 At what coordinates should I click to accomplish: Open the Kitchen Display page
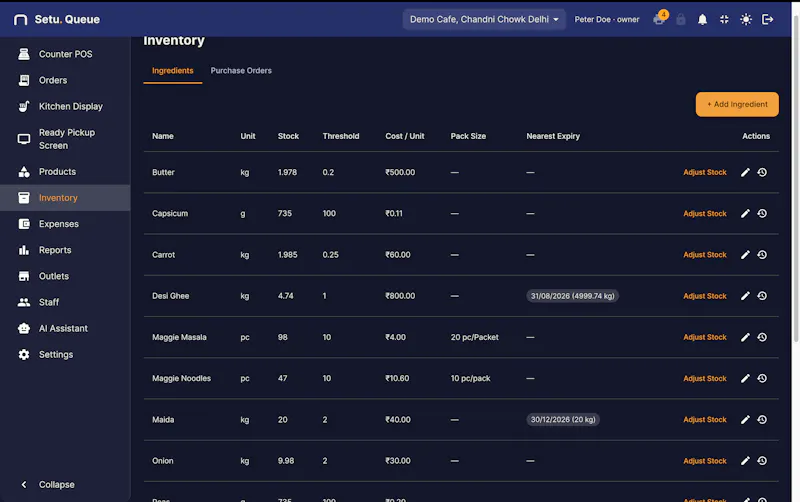click(65, 106)
